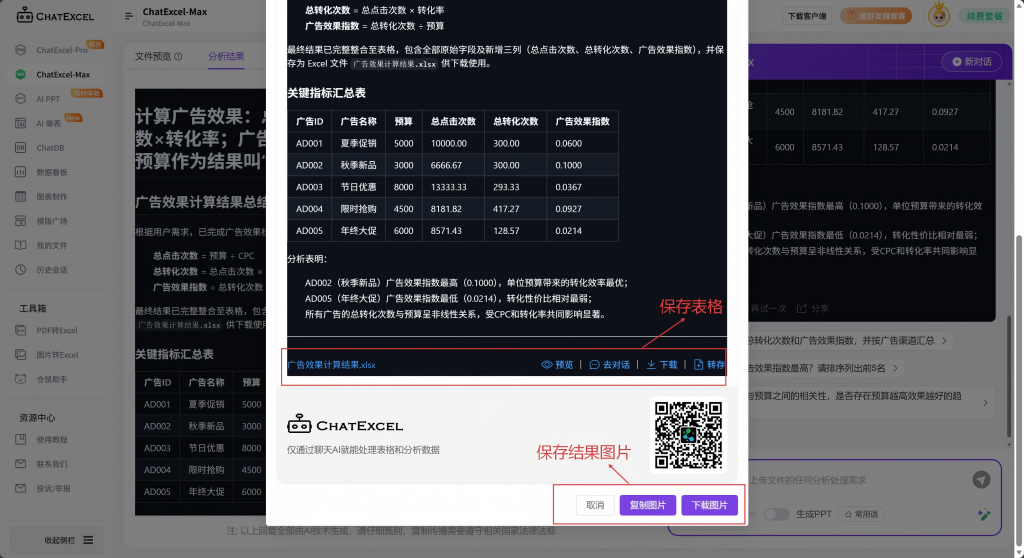Switch to the 分析结果 tab
Screen dimensions: 1024x558
click(226, 56)
